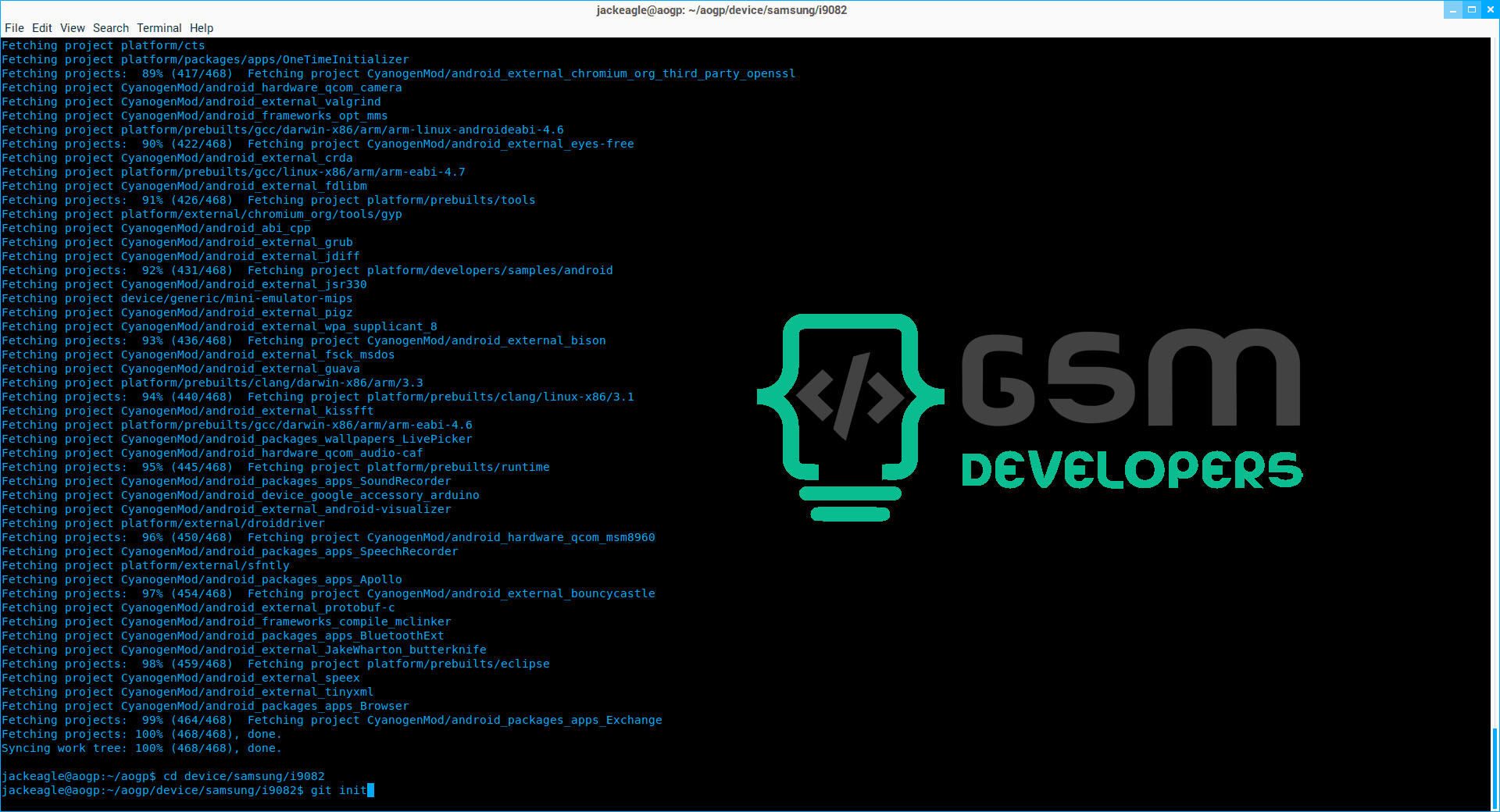
Task: Click the android_external_valgrind line
Action: click(x=191, y=101)
